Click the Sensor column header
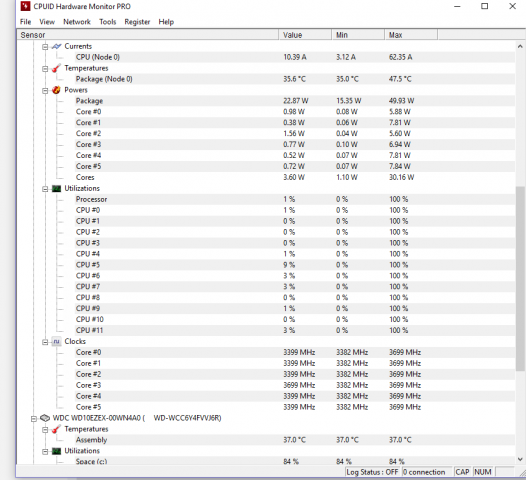 coord(148,35)
